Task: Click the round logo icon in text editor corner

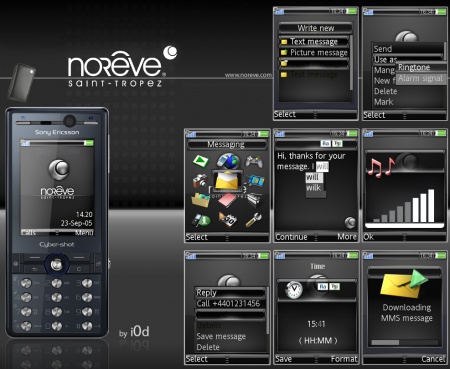Action: coord(350,222)
